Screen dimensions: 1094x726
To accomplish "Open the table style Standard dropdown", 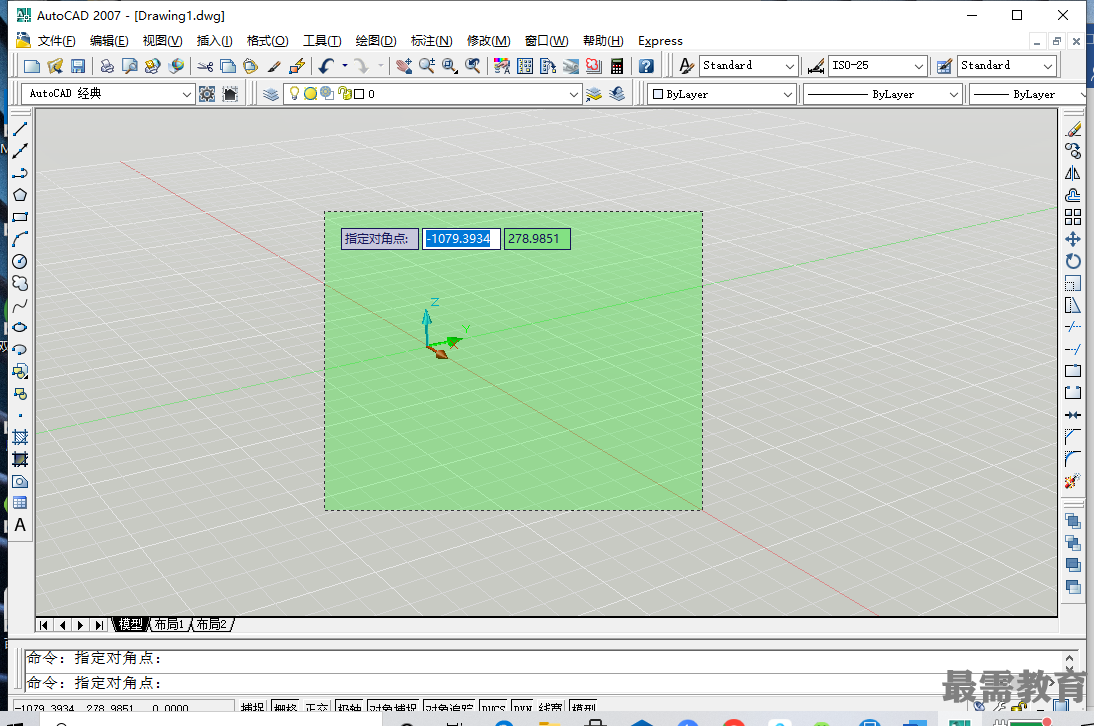I will (x=1048, y=66).
